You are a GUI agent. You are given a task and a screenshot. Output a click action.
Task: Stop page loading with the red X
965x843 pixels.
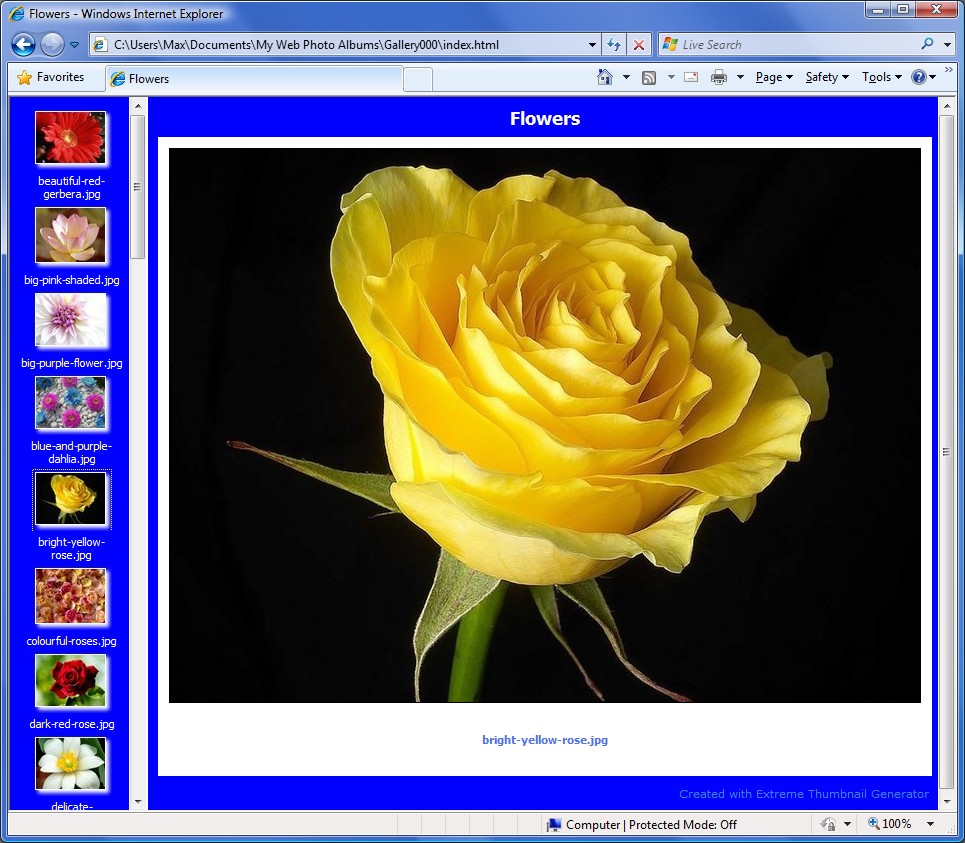pyautogui.click(x=638, y=44)
